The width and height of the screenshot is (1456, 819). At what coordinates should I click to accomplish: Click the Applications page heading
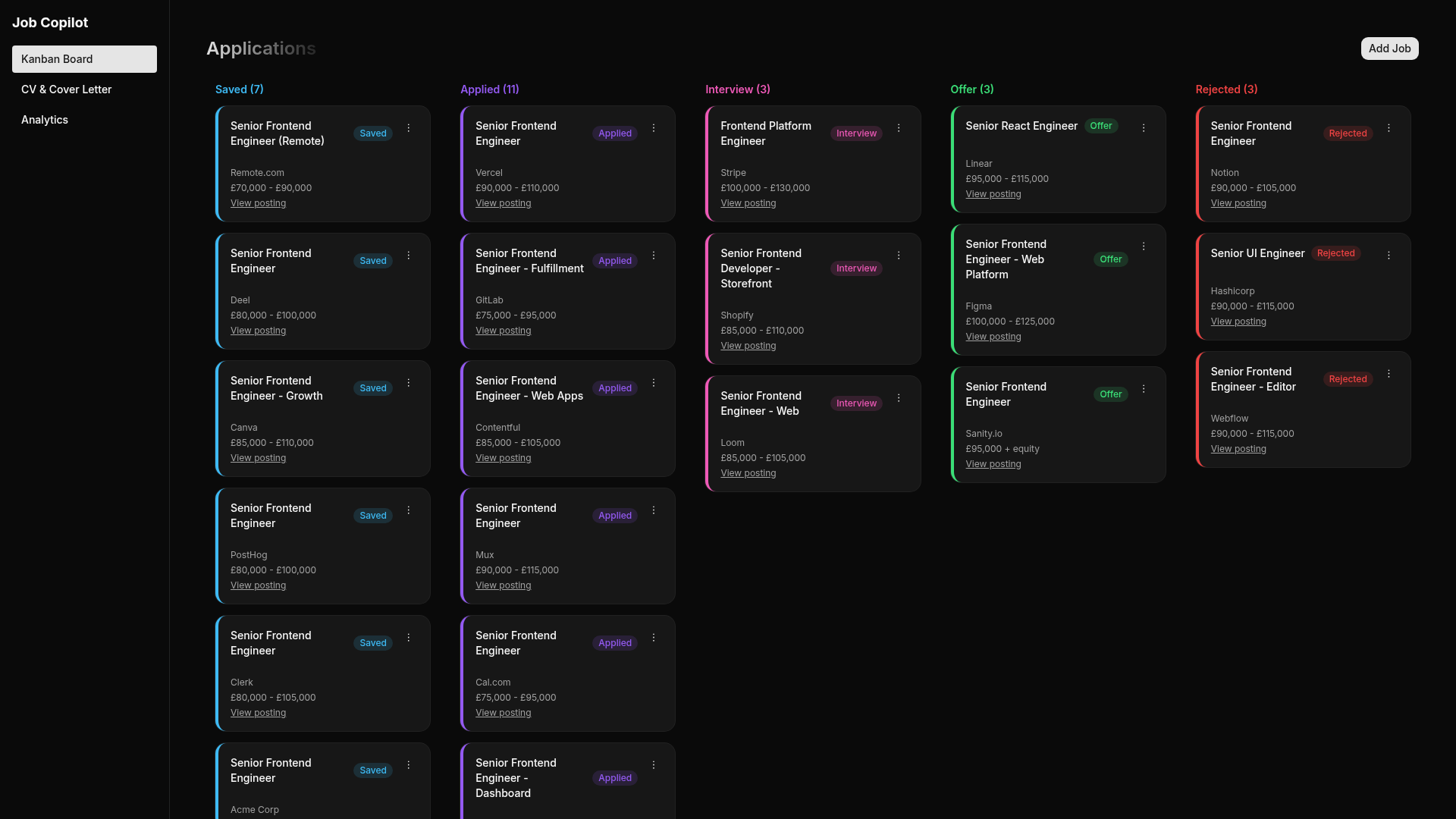point(261,49)
